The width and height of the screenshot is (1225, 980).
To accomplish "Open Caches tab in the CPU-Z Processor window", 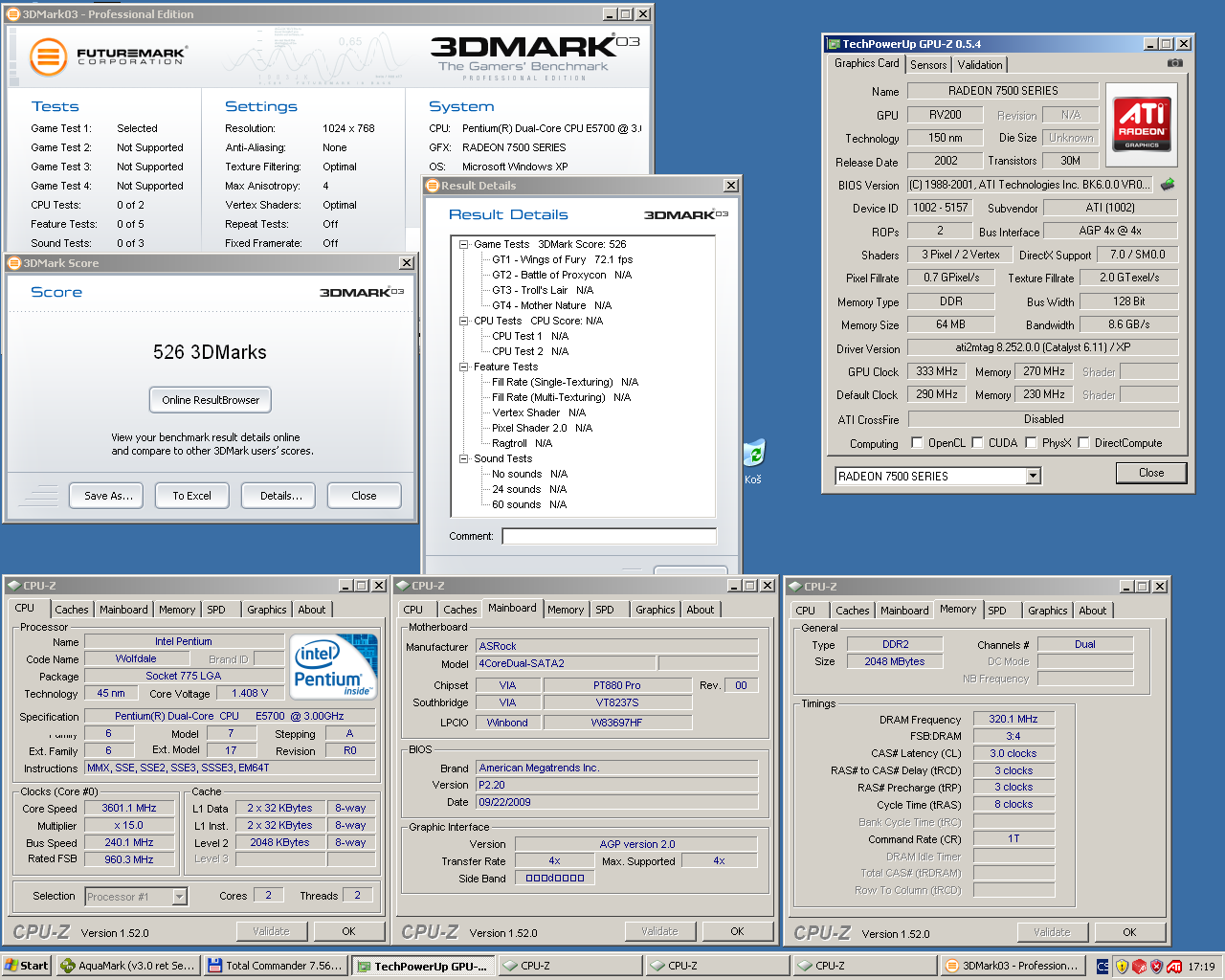I will click(72, 610).
